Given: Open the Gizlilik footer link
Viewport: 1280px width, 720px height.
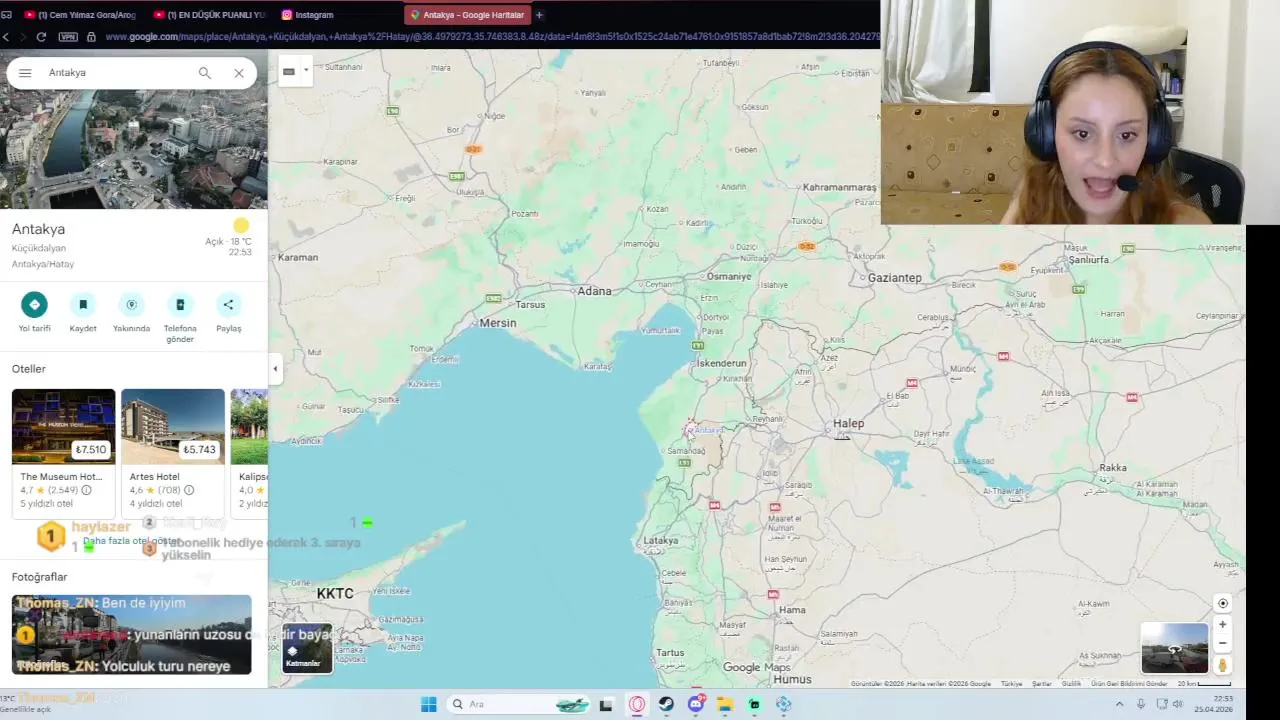Looking at the screenshot, I should click(x=1071, y=684).
